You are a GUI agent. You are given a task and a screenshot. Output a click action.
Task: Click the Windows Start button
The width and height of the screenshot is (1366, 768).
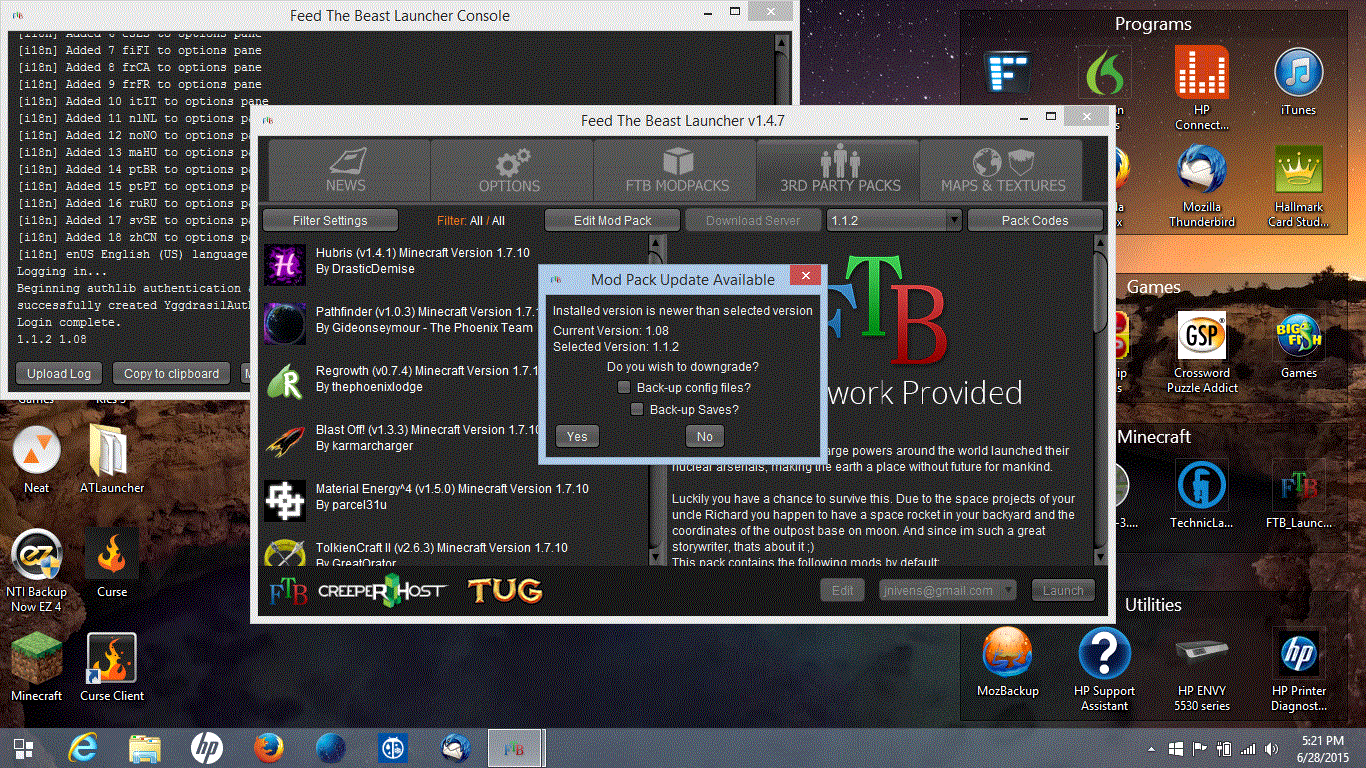click(23, 748)
